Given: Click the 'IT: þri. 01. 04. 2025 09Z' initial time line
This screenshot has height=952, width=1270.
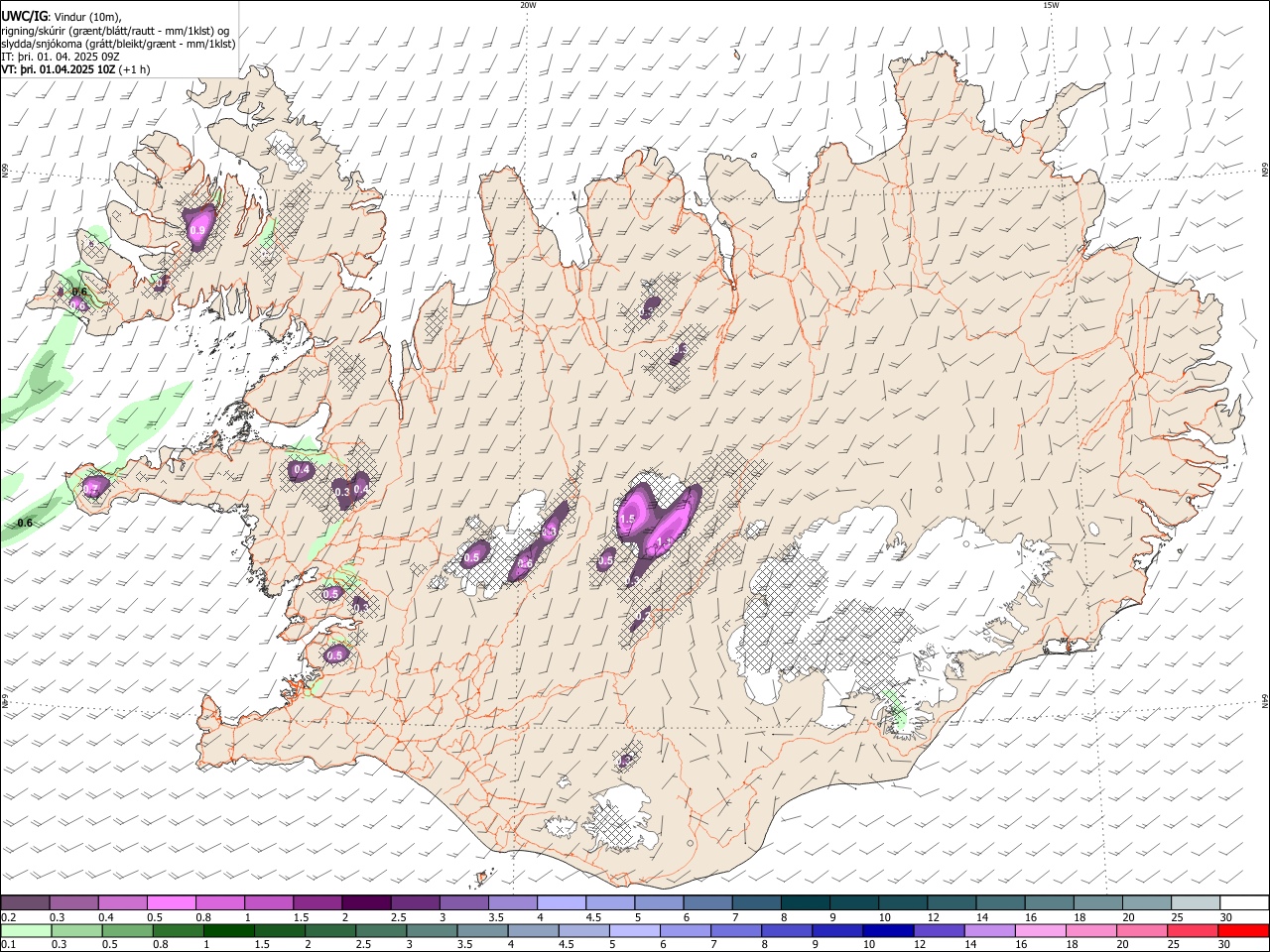Looking at the screenshot, I should (x=61, y=57).
